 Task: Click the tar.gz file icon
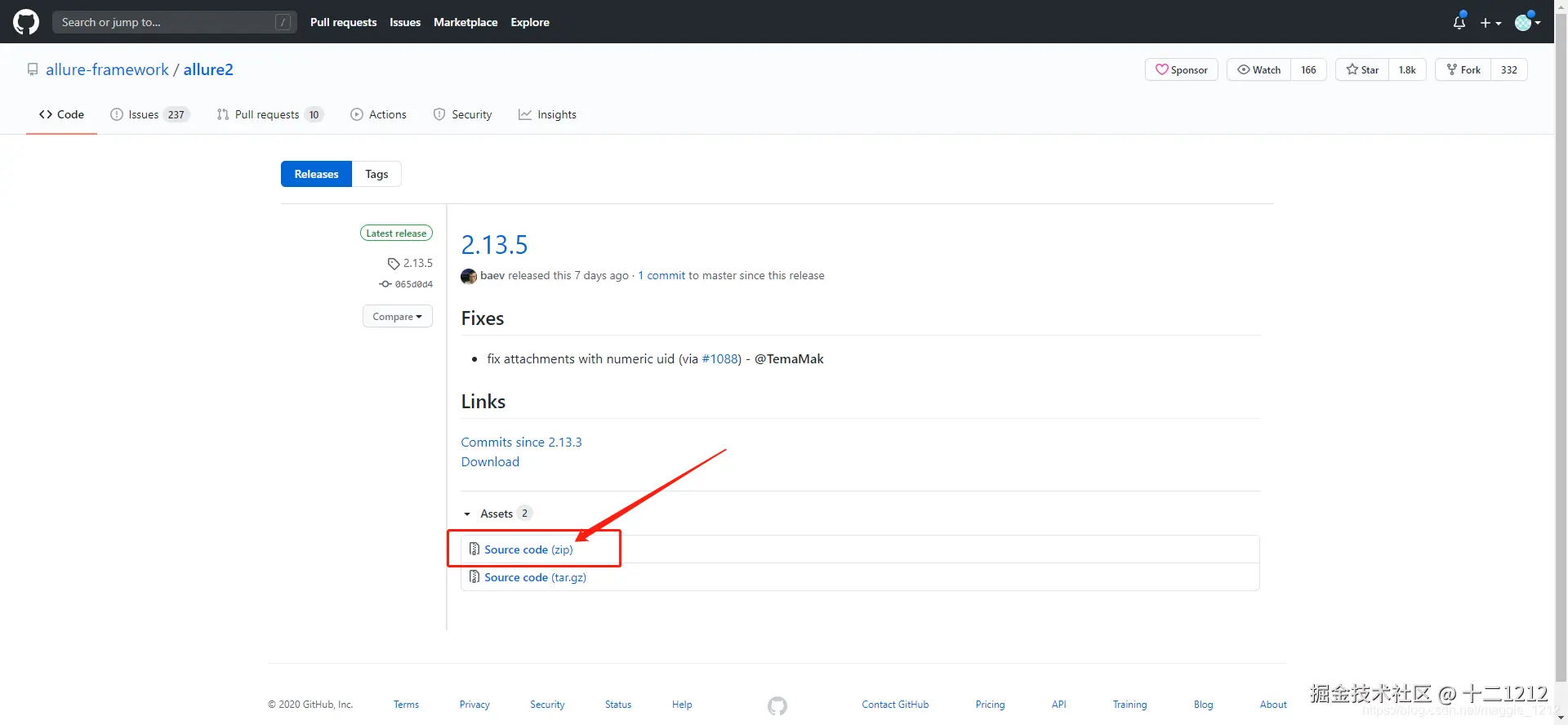(474, 576)
